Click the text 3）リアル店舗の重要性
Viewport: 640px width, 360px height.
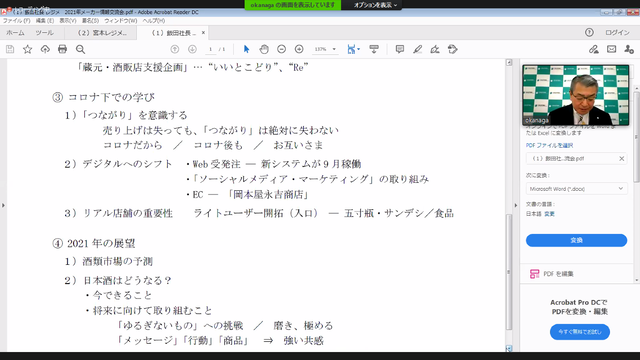(118, 213)
